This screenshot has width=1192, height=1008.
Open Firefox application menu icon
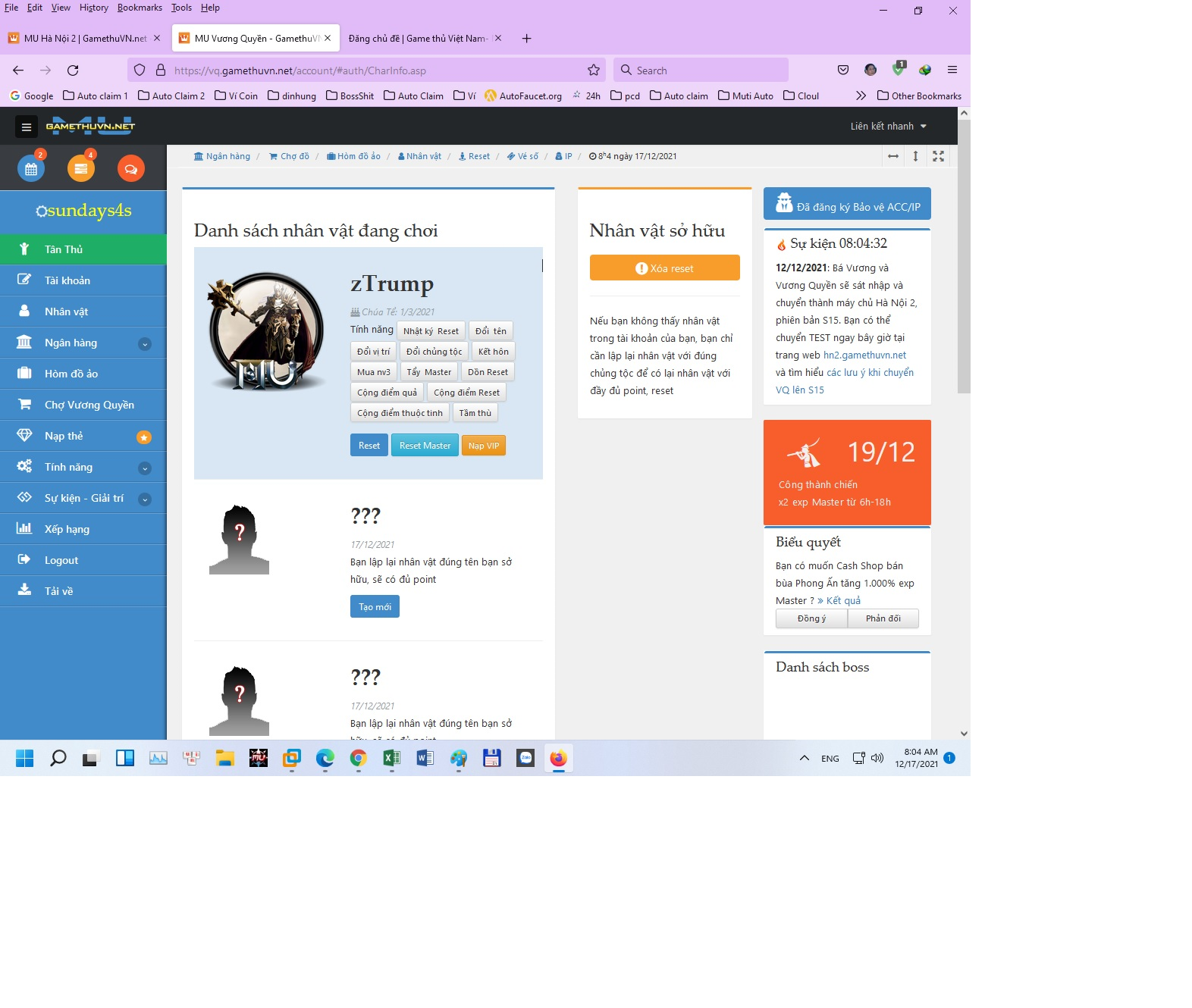(x=952, y=70)
